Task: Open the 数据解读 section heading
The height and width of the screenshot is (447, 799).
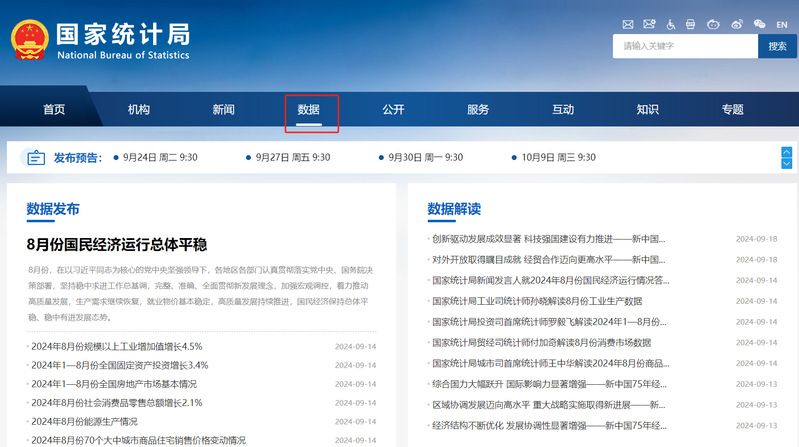Action: tap(454, 209)
